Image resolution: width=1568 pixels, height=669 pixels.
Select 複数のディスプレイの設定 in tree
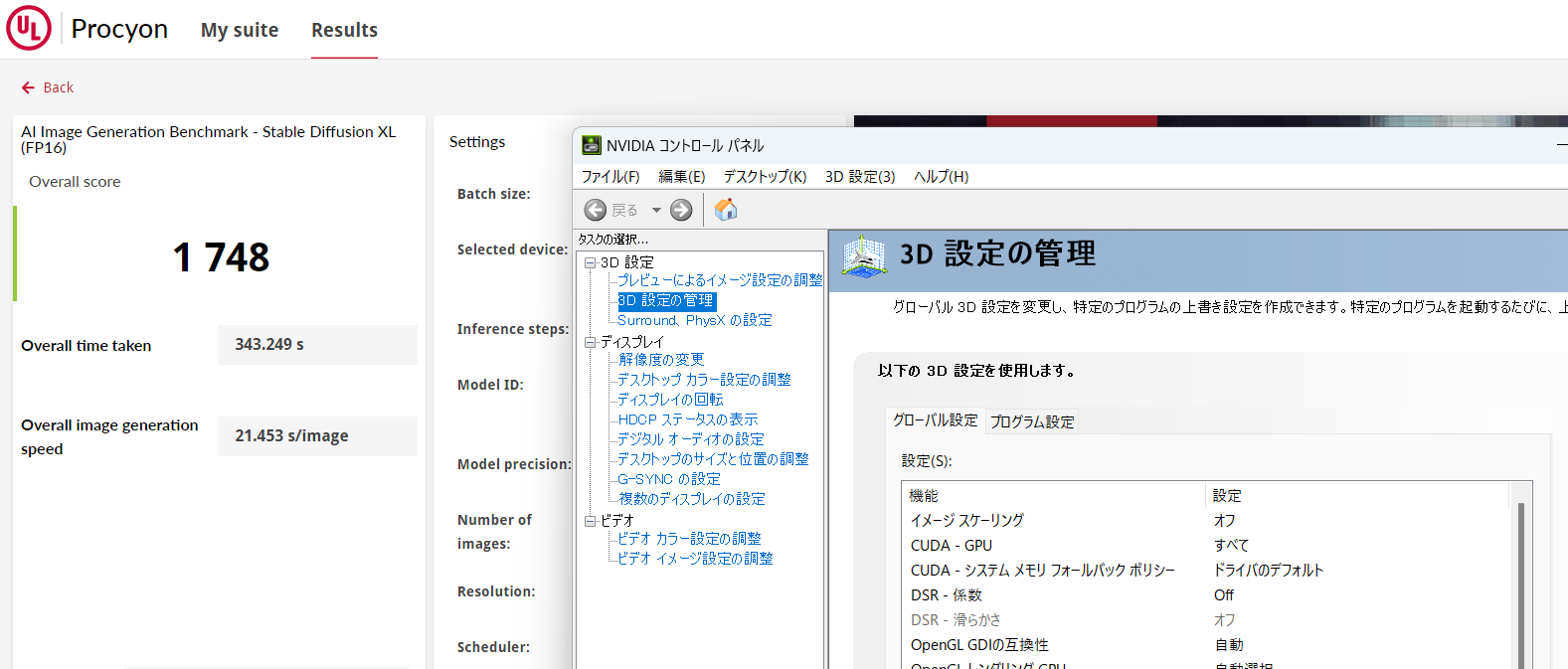coord(692,499)
